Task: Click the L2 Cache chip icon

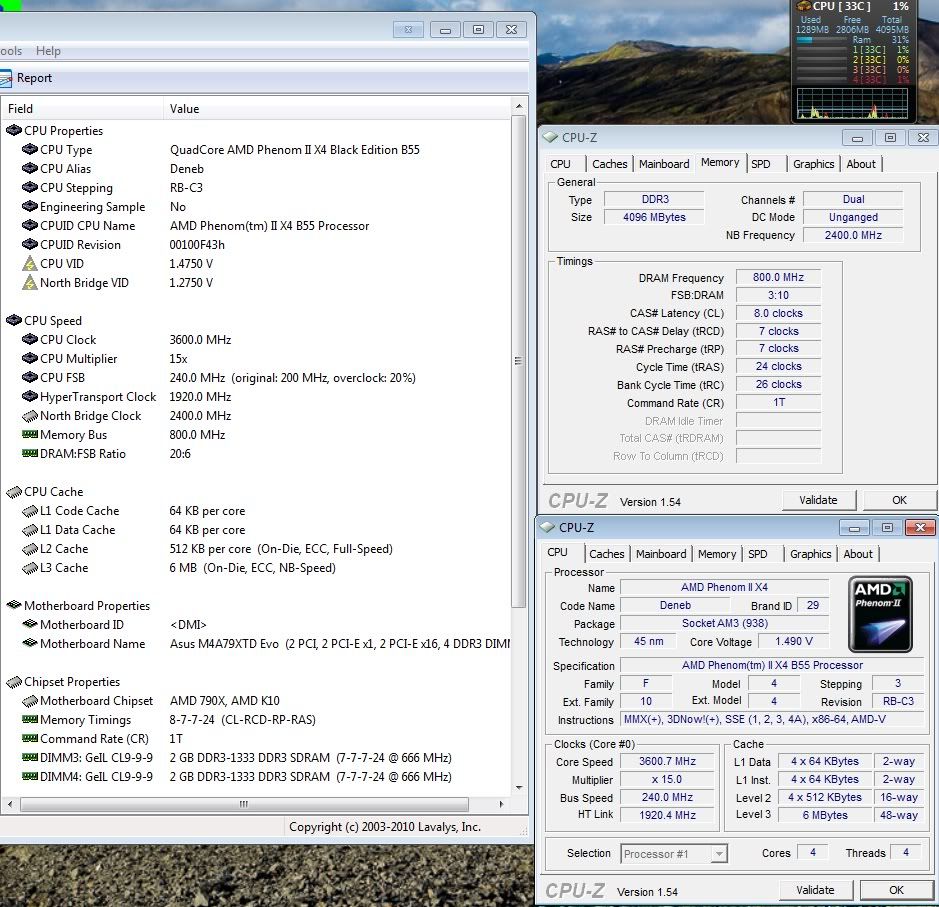Action: [x=29, y=549]
